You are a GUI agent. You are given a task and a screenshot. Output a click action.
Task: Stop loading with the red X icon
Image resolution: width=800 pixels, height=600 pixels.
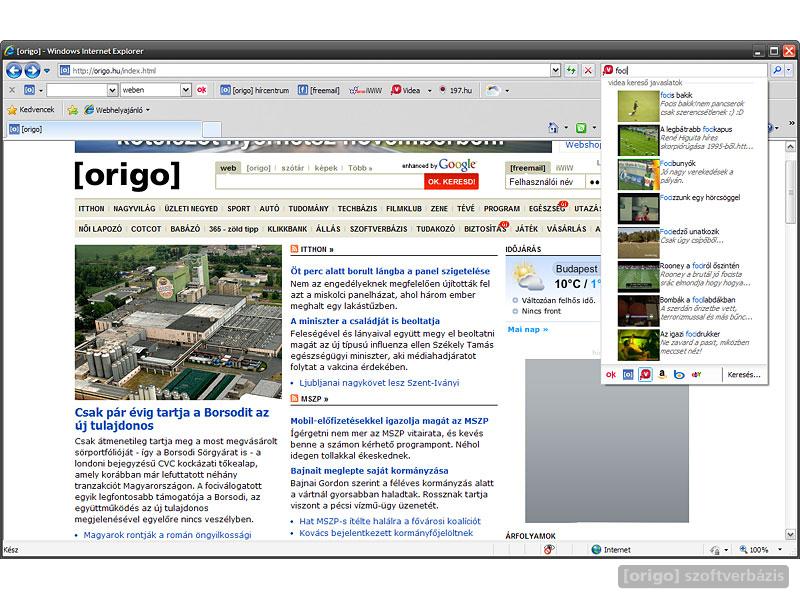point(588,70)
